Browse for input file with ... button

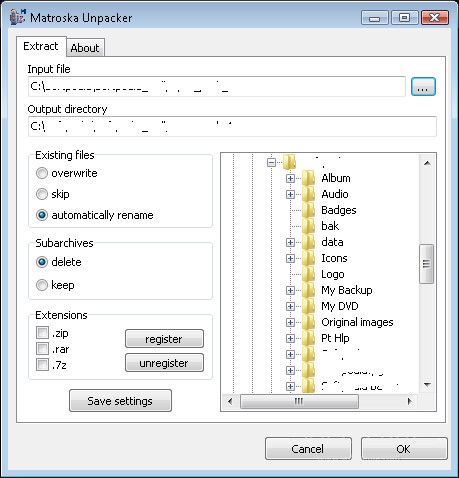tap(423, 87)
